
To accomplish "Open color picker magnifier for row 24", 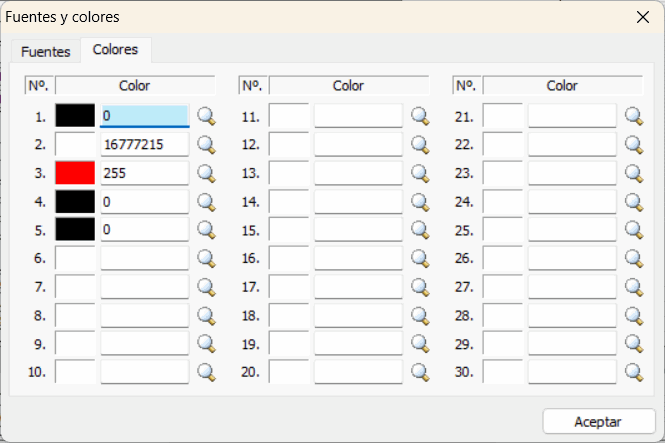I will coord(634,202).
